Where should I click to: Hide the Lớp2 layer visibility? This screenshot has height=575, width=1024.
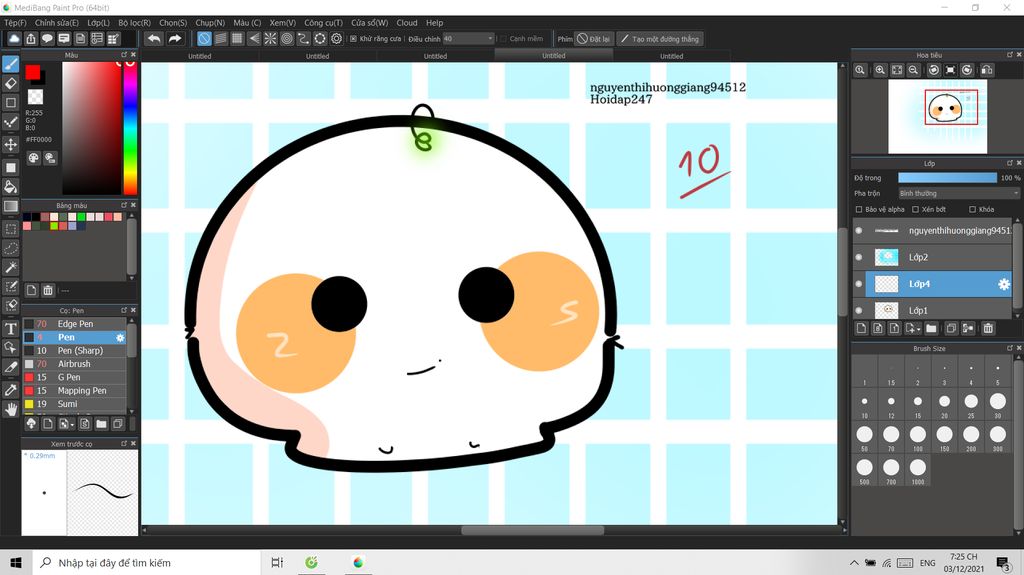pos(859,257)
